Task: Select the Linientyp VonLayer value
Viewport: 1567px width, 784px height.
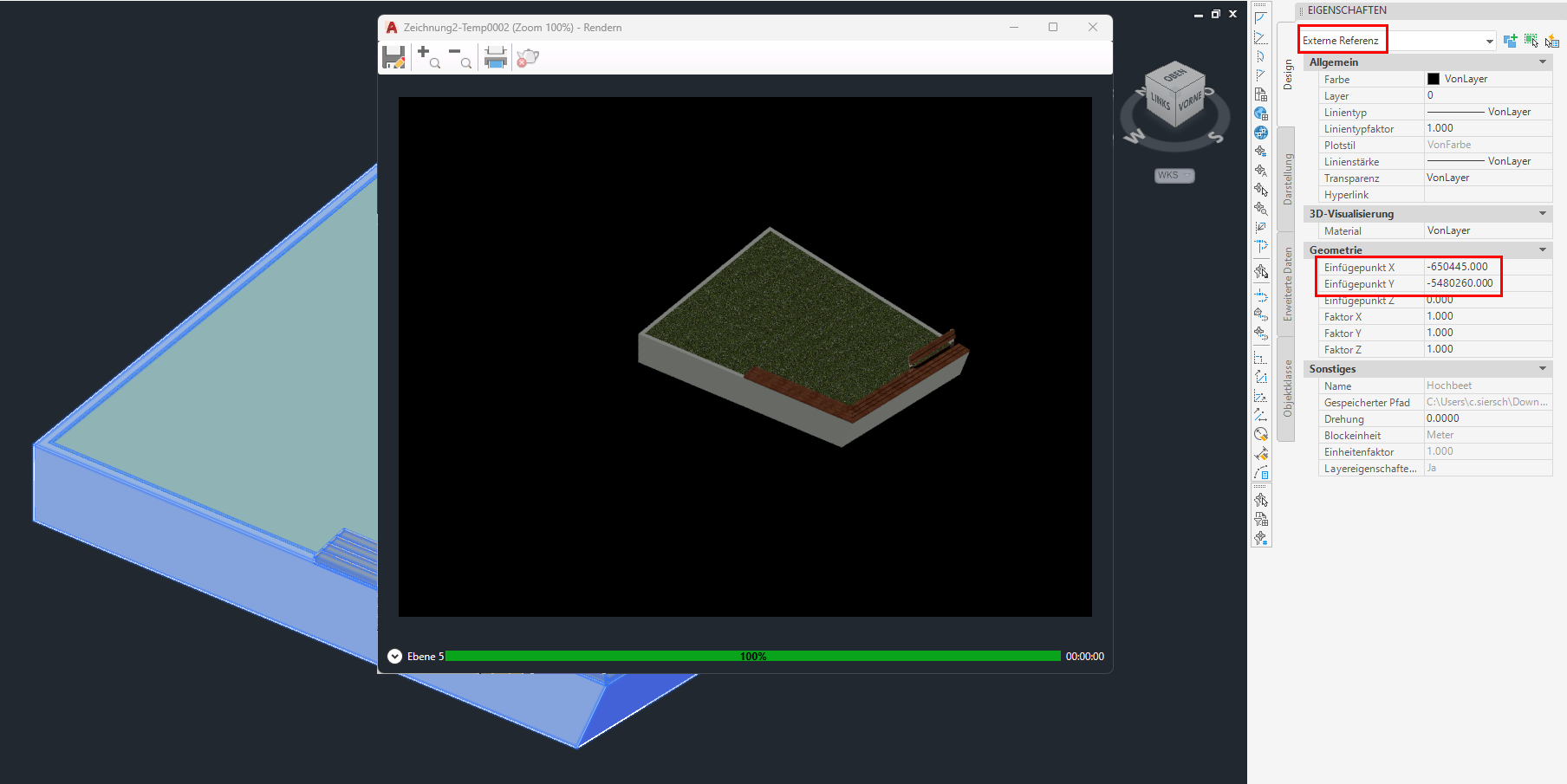Action: tap(1488, 112)
